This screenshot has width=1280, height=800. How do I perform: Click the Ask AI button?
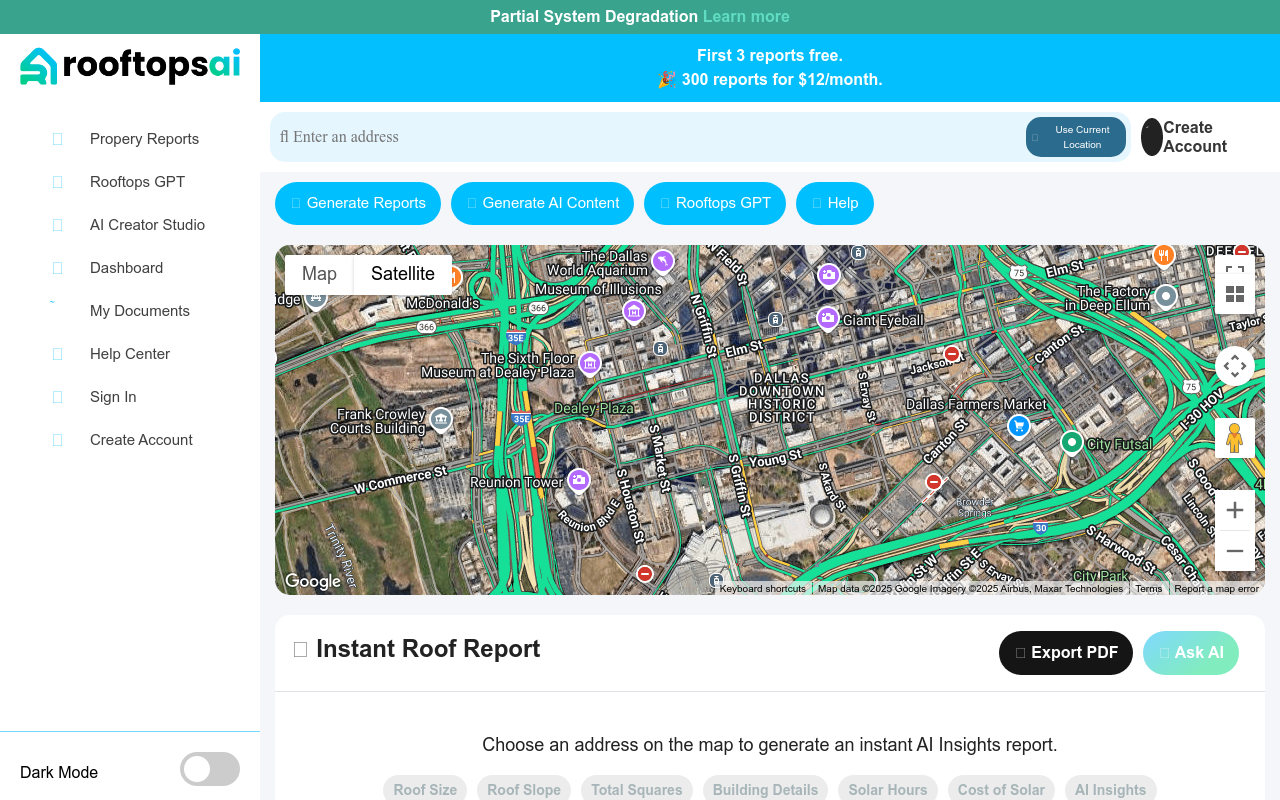[x=1191, y=653]
